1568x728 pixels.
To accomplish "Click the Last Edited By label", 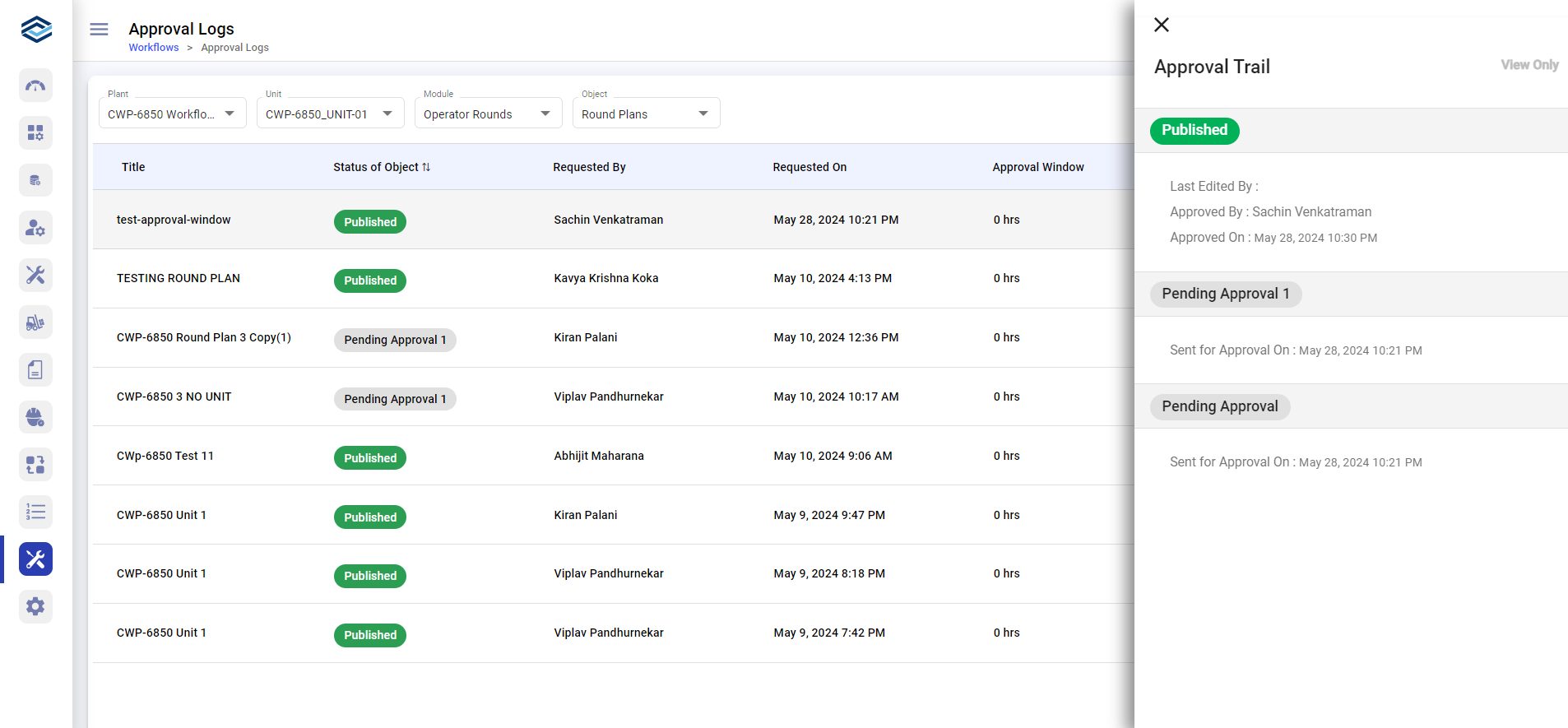I will 1214,187.
